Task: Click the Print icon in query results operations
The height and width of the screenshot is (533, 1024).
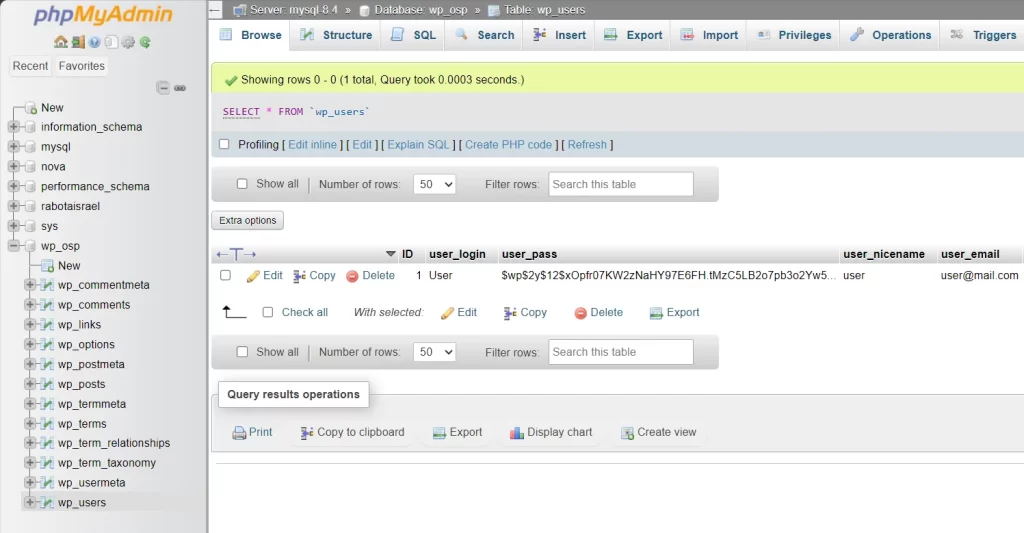Action: (x=239, y=433)
